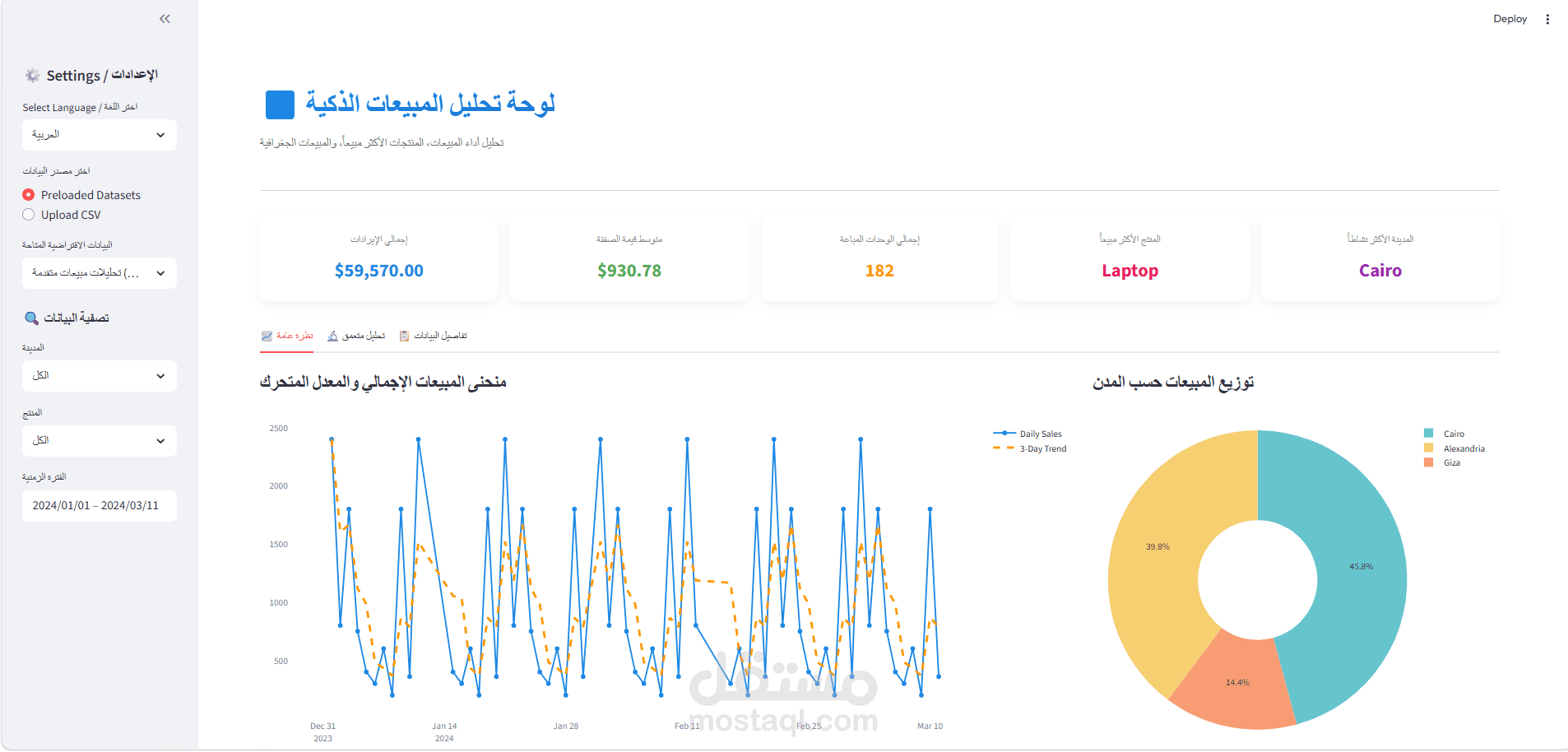Click the magnifier icon beside تصفية البيانات
The image size is (1568, 752).
pyautogui.click(x=31, y=318)
